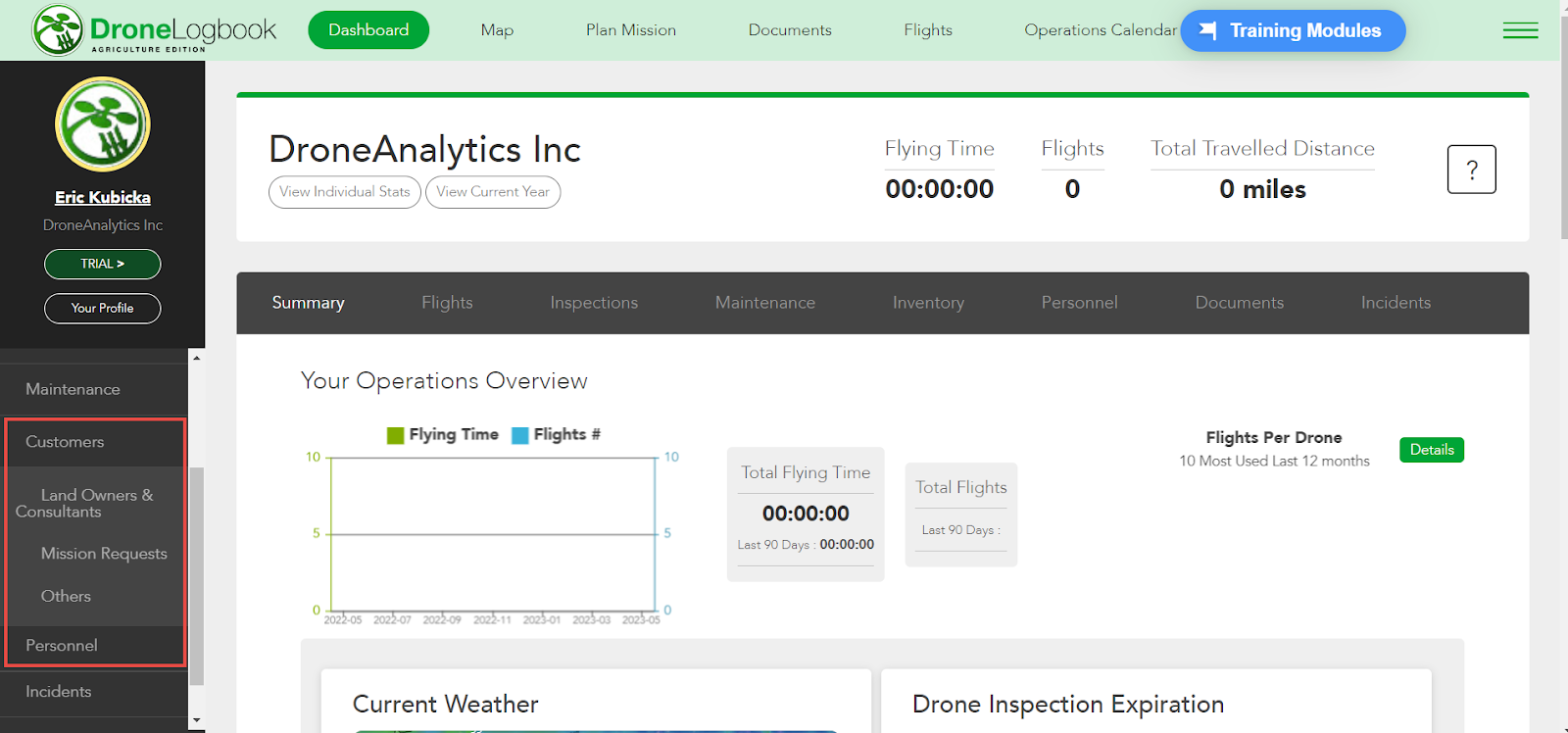Click the sidebar scroll down arrow

[197, 720]
